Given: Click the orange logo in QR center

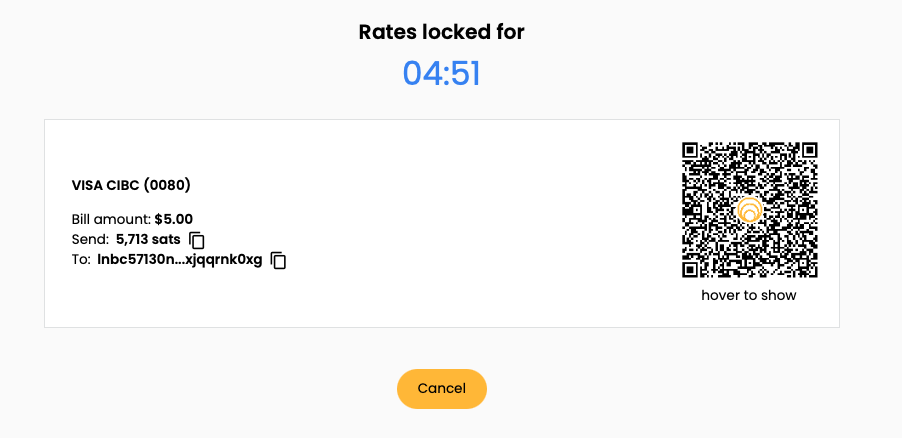Looking at the screenshot, I should coord(750,210).
